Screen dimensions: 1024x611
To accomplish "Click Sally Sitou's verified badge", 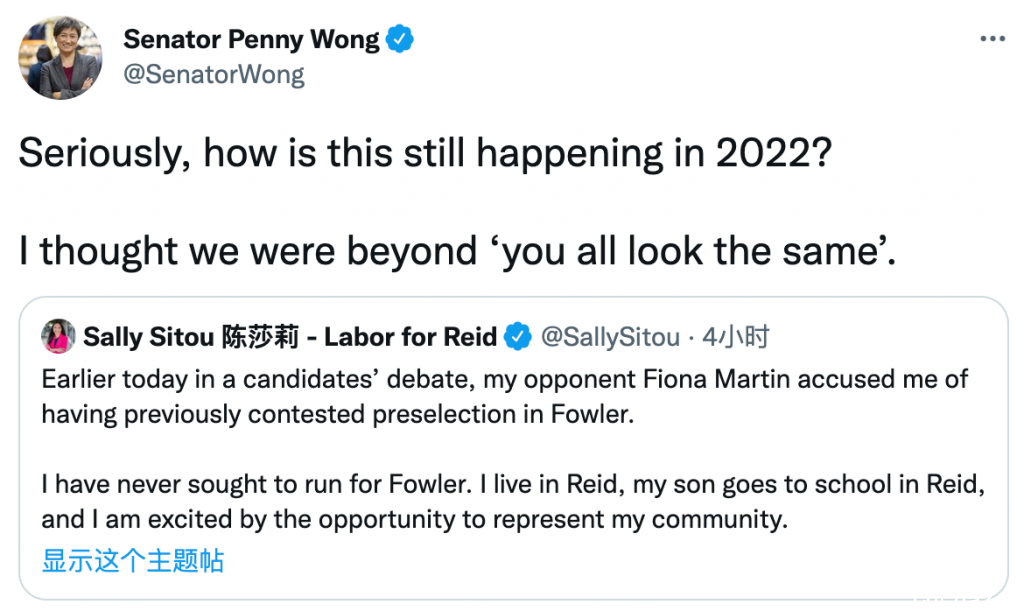I will 518,337.
